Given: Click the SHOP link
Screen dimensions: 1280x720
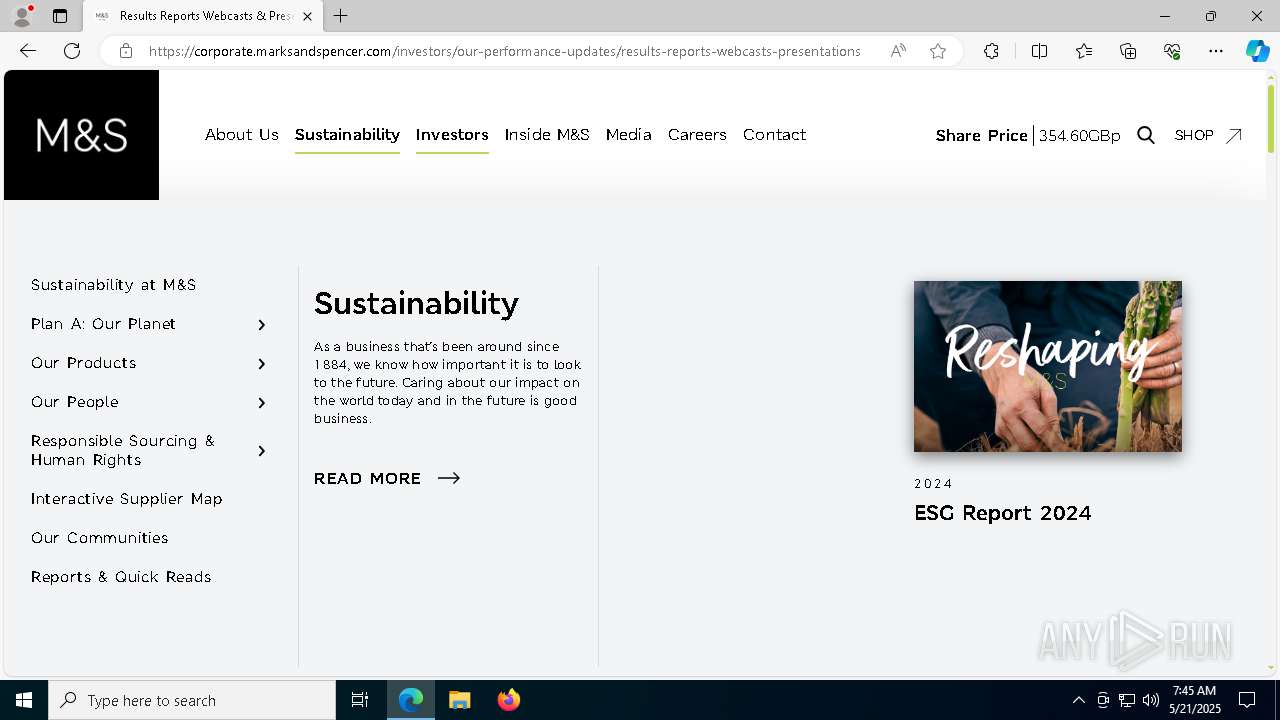Looking at the screenshot, I should 1194,135.
